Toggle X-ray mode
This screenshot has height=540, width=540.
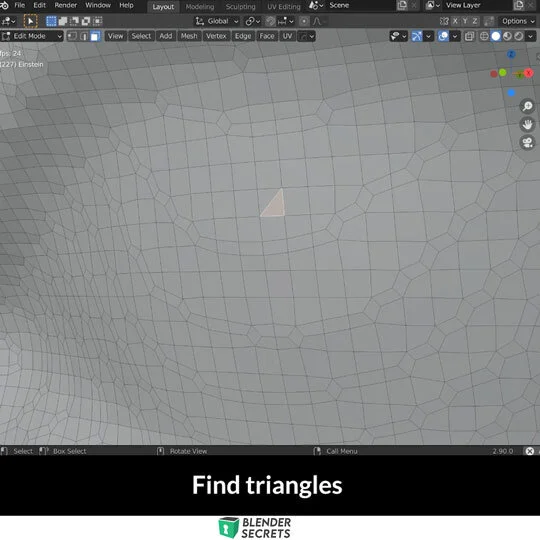point(469,36)
